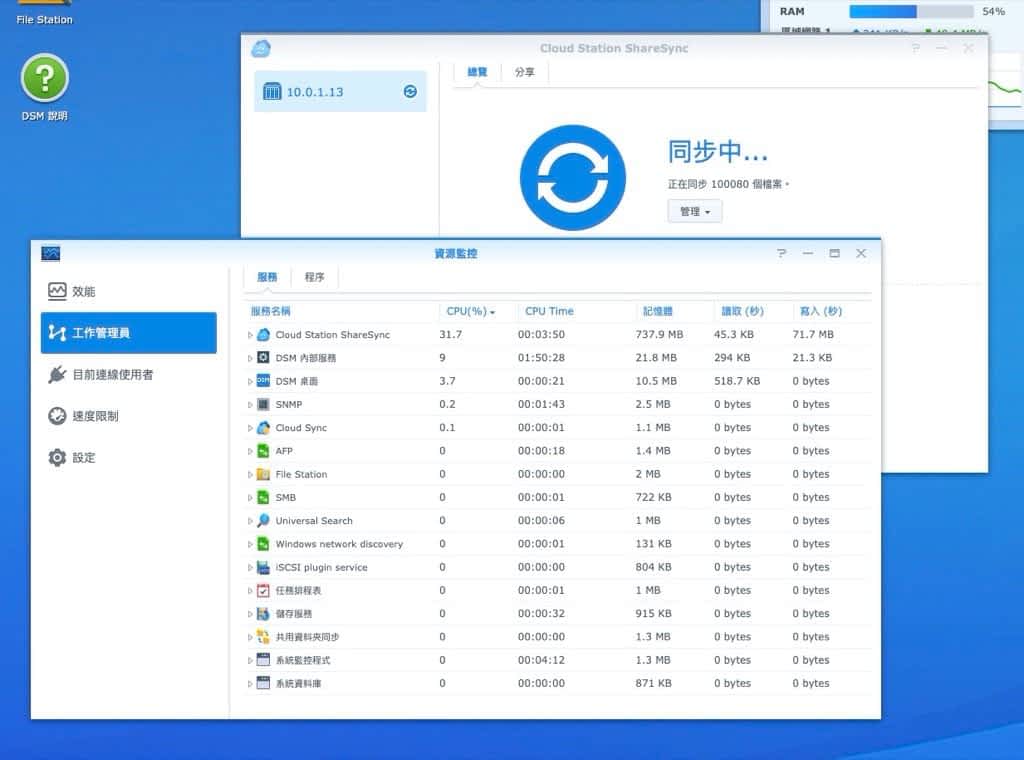Screen dimensions: 1024x760
Task: Click the Resource Monitor help question mark
Action: (x=782, y=254)
